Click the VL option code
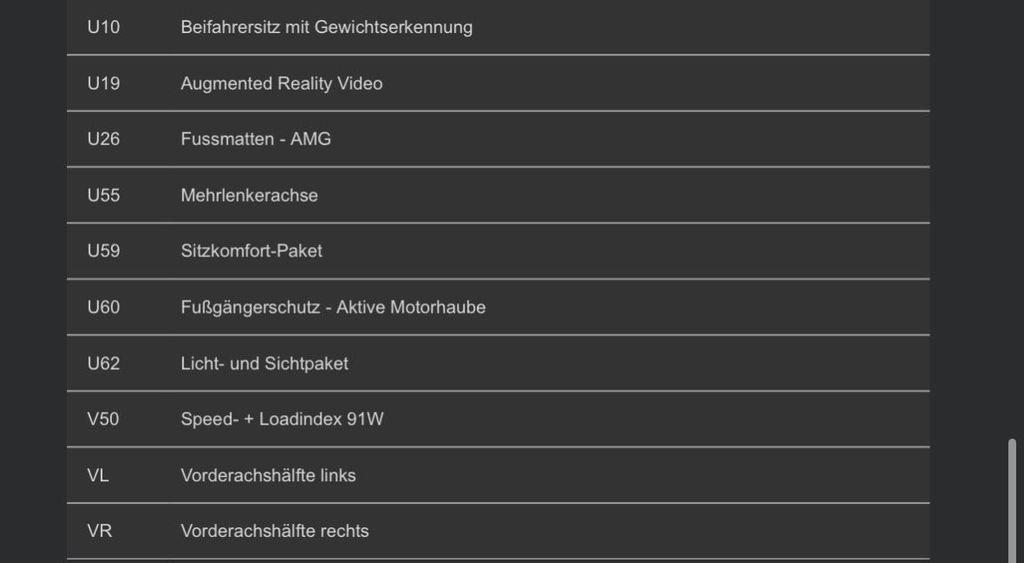Image resolution: width=1024 pixels, height=563 pixels. (x=98, y=475)
